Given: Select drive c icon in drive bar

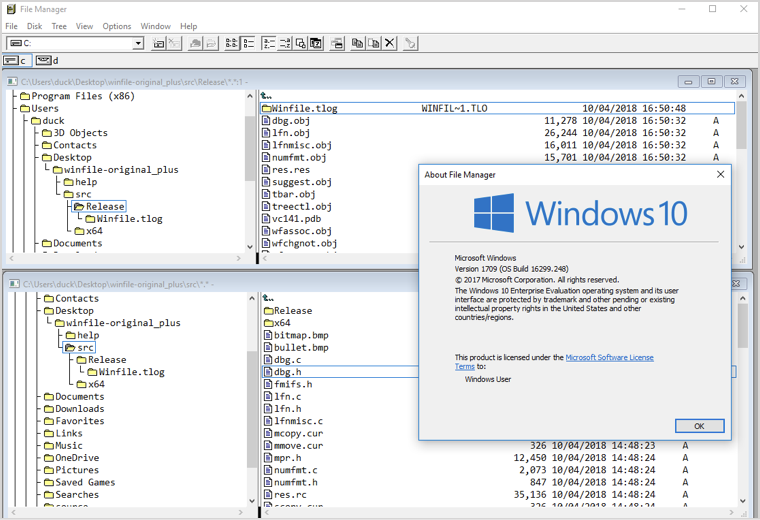Looking at the screenshot, I should click(x=16, y=61).
